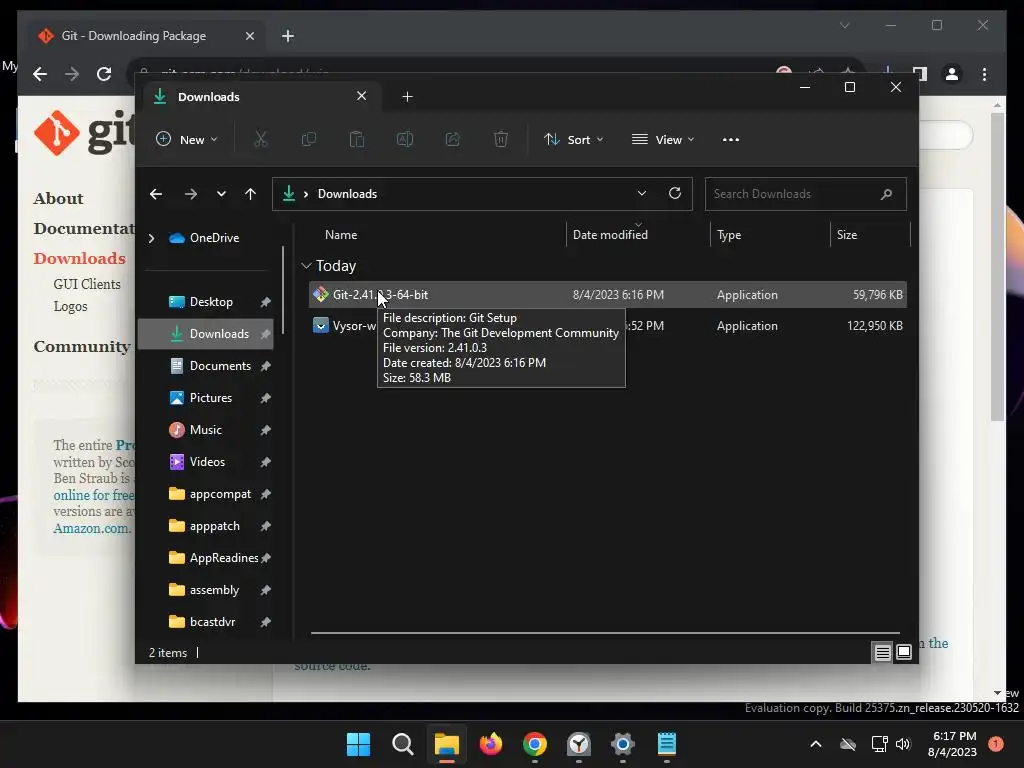Viewport: 1024px width, 768px height.
Task: Go forward in File Explorer navigation
Action: tap(191, 194)
